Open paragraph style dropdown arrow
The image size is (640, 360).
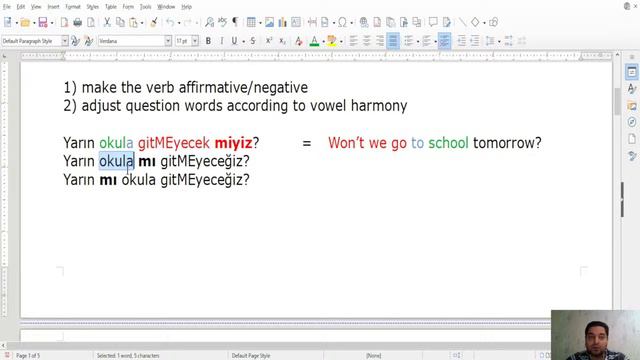pyautogui.click(x=64, y=41)
